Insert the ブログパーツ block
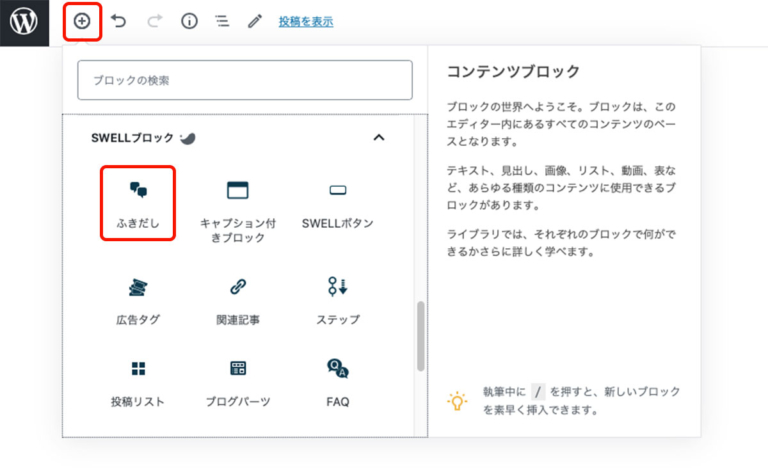The image size is (768, 476). click(x=238, y=383)
